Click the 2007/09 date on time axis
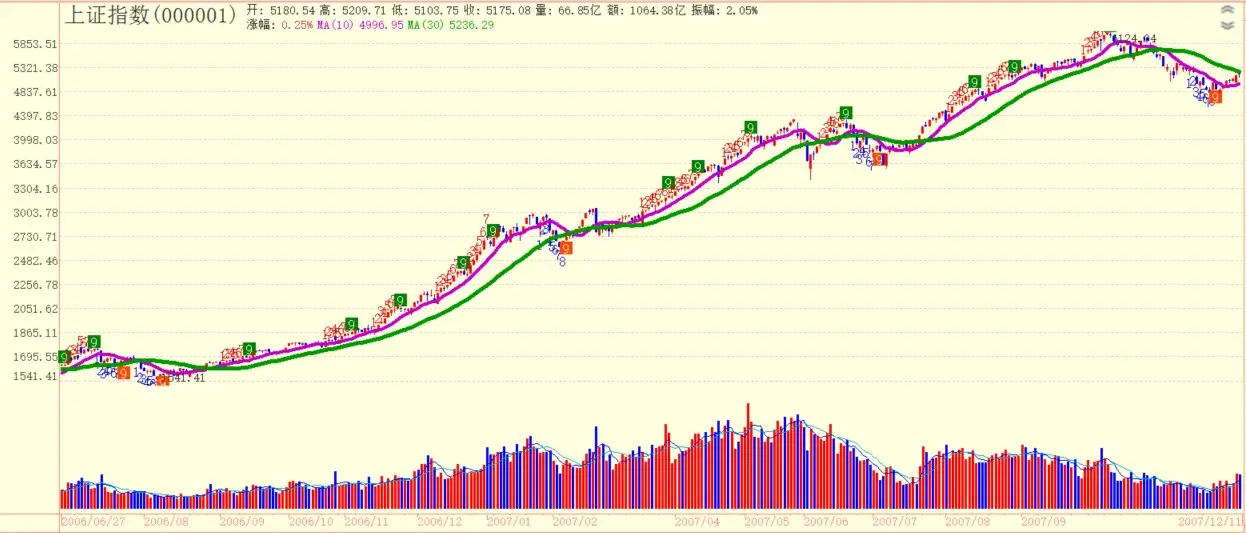1246x533 pixels. pos(1044,521)
